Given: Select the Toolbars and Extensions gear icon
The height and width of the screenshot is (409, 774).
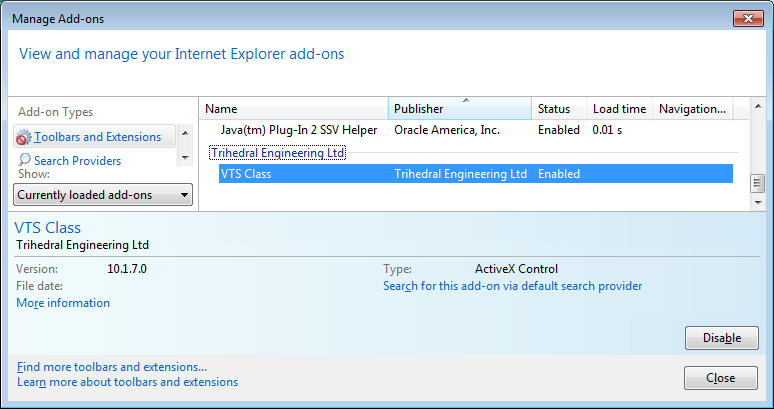Looking at the screenshot, I should tap(23, 137).
